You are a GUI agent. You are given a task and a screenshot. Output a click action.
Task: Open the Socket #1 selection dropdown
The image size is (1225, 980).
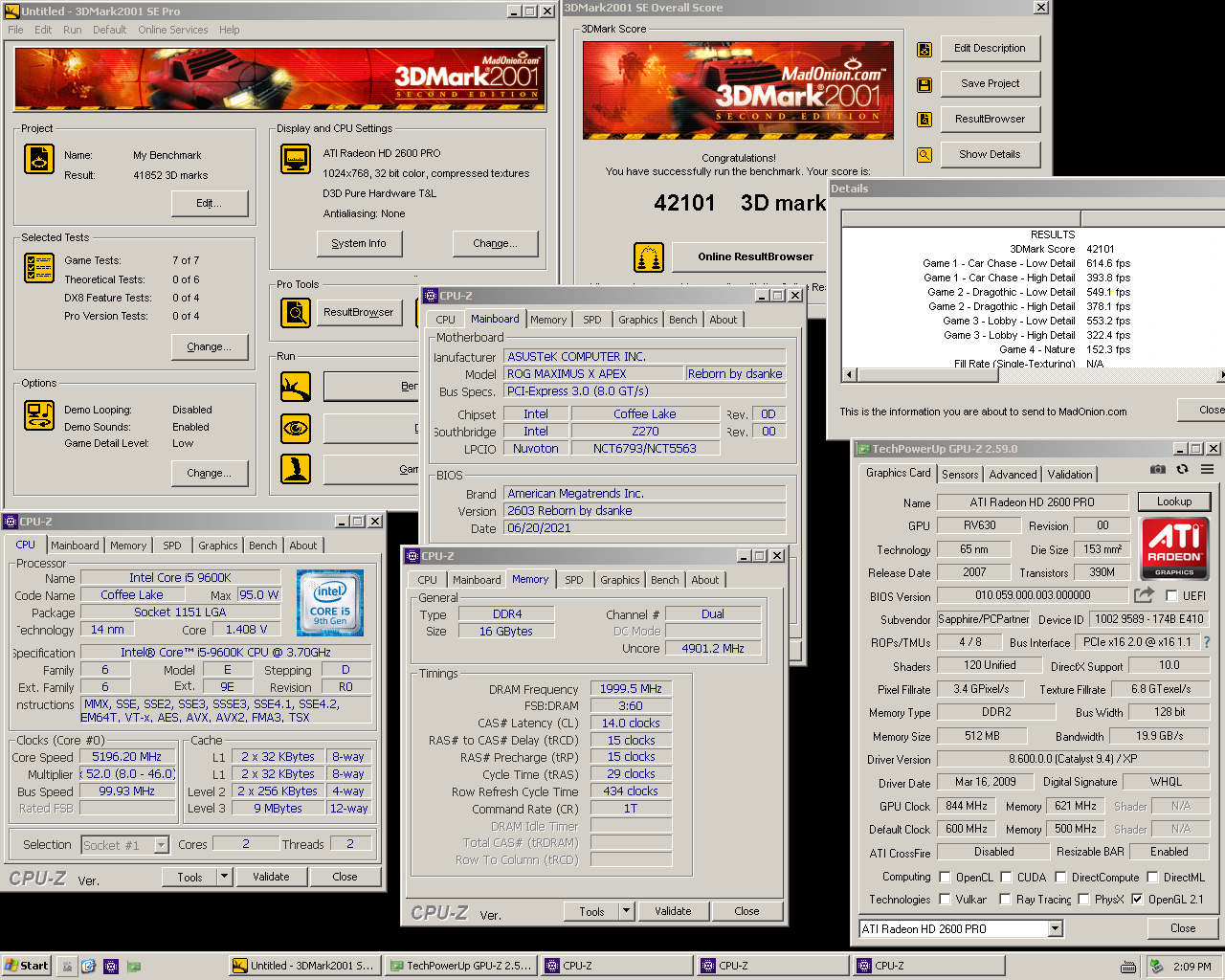[161, 845]
